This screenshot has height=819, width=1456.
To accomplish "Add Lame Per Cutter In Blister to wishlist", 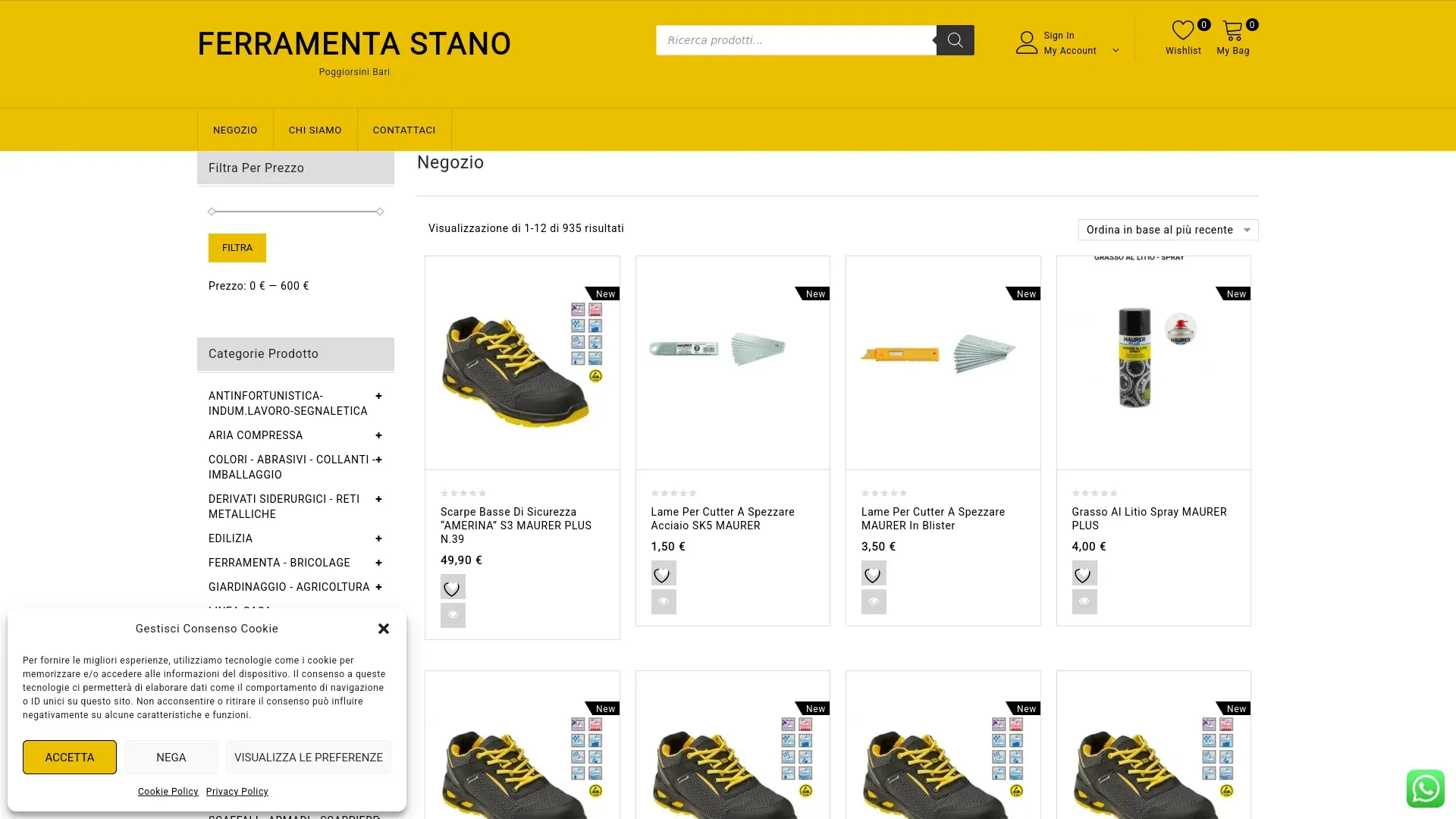I will pyautogui.click(x=874, y=573).
